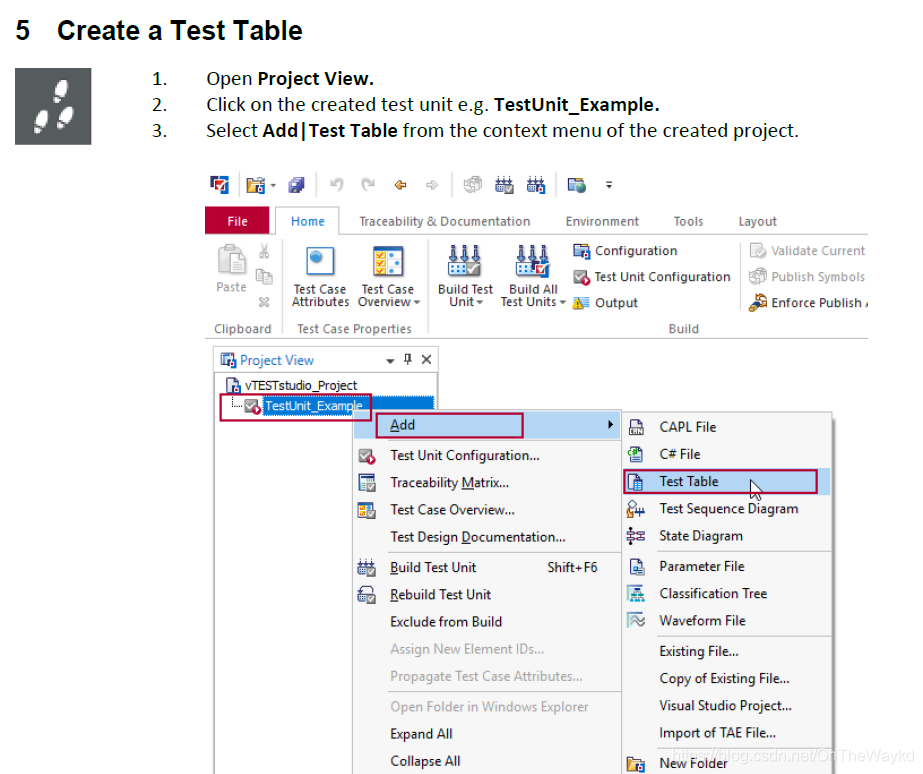
Task: Add a Test Table from submenu
Action: pos(726,481)
